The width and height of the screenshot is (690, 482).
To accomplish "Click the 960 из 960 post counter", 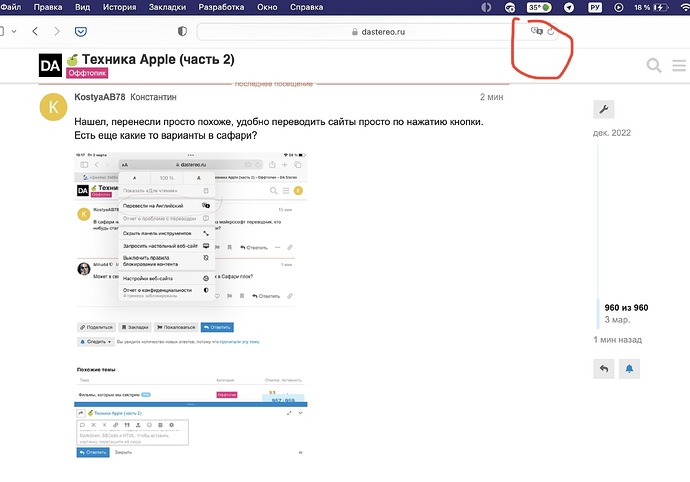I will (x=626, y=308).
